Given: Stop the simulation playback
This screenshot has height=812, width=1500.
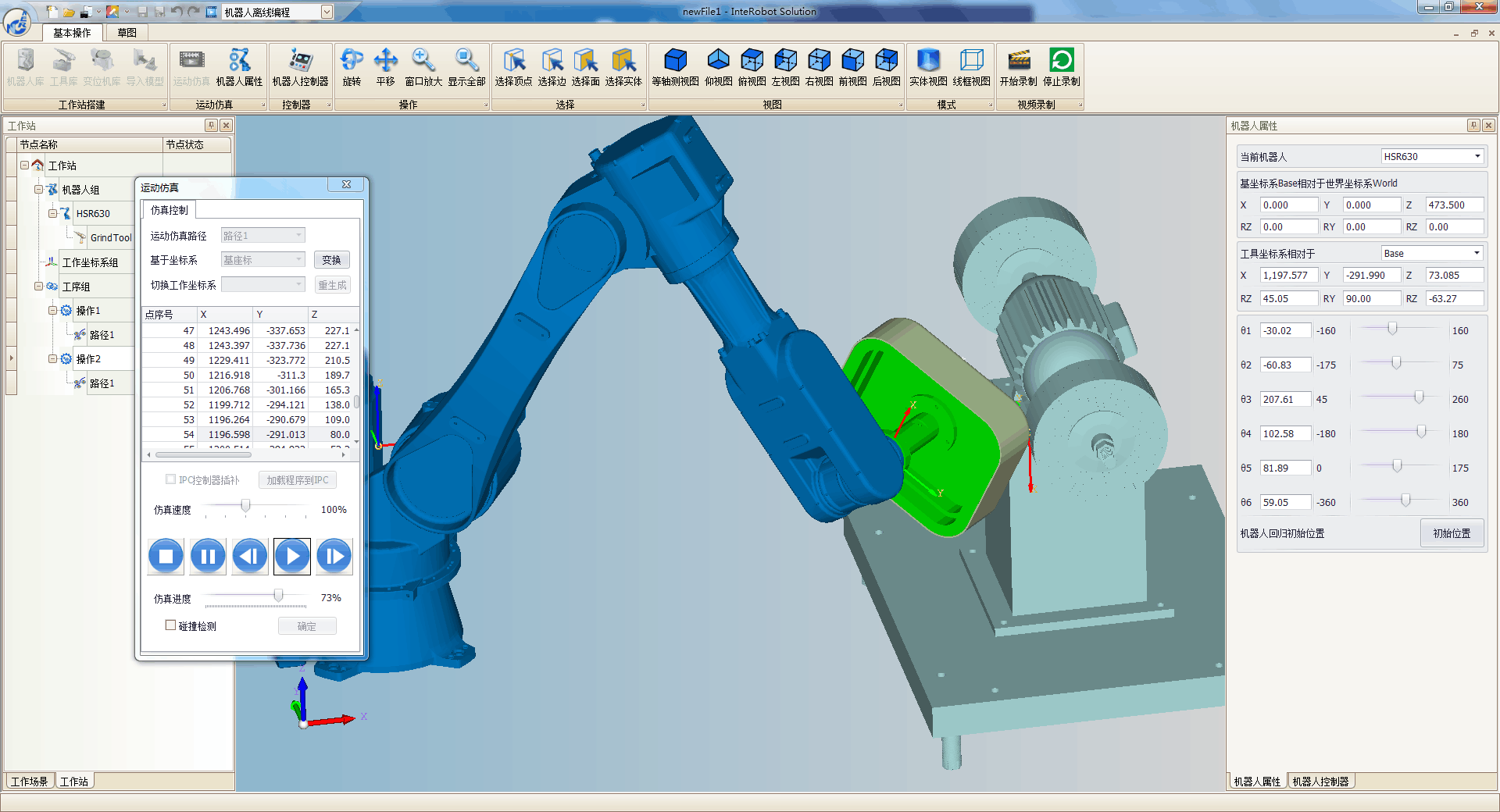Looking at the screenshot, I should pos(166,556).
